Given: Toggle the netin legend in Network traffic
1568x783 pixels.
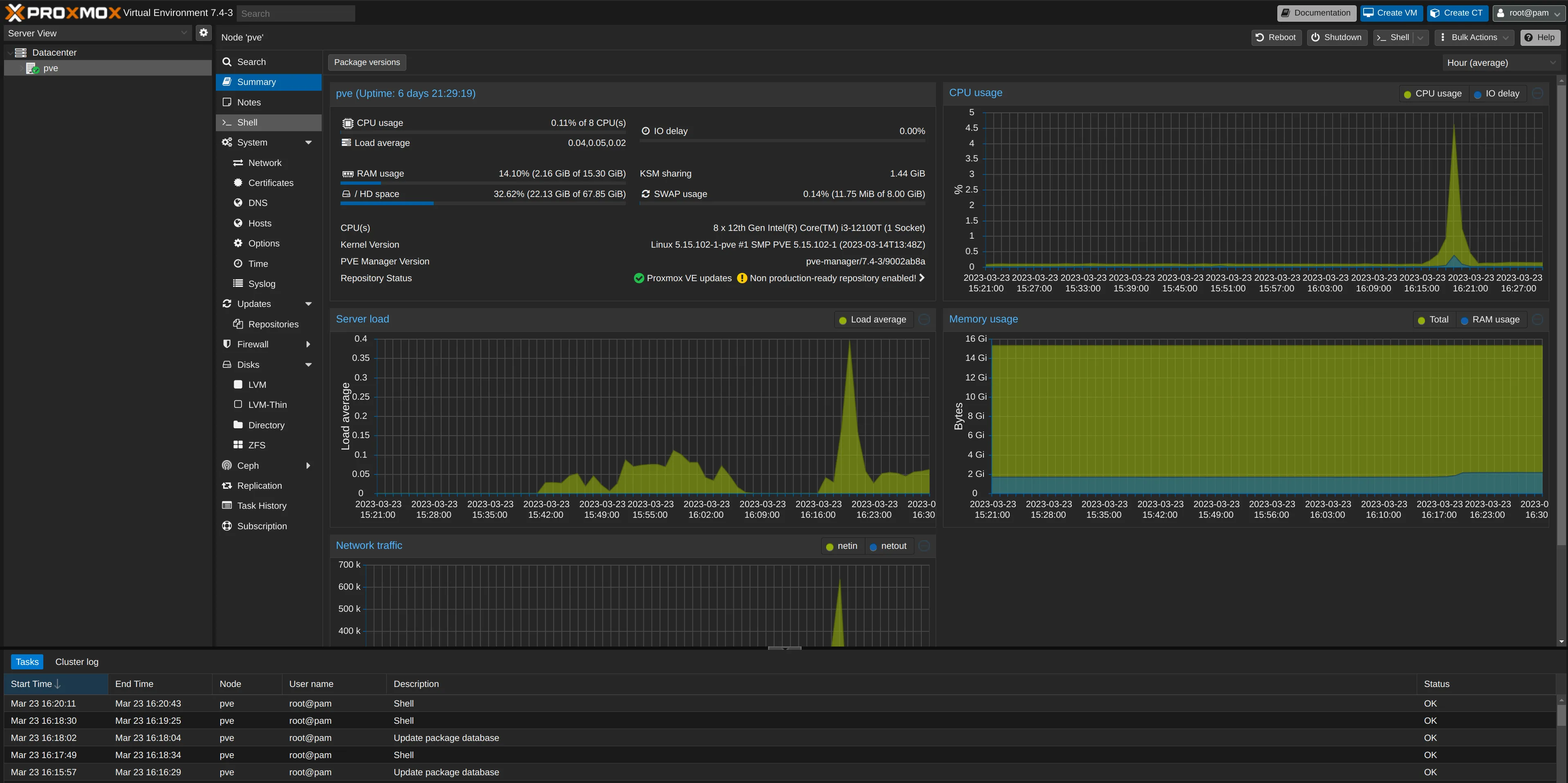Looking at the screenshot, I should pyautogui.click(x=842, y=546).
